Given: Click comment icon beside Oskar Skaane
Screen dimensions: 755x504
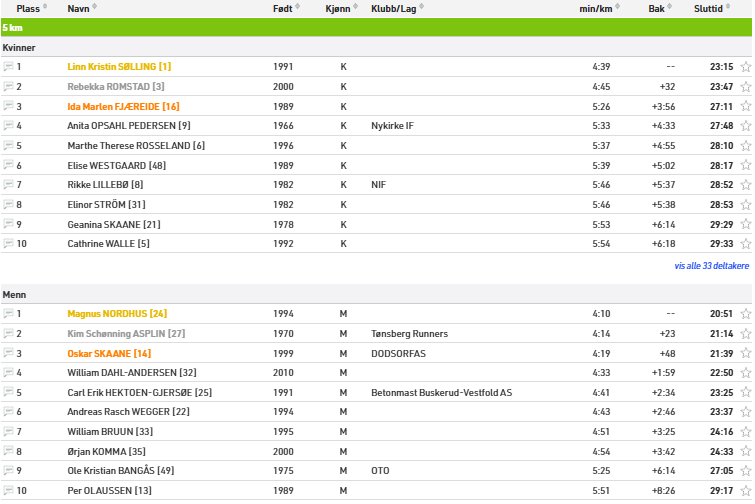Looking at the screenshot, I should pyautogui.click(x=9, y=353).
